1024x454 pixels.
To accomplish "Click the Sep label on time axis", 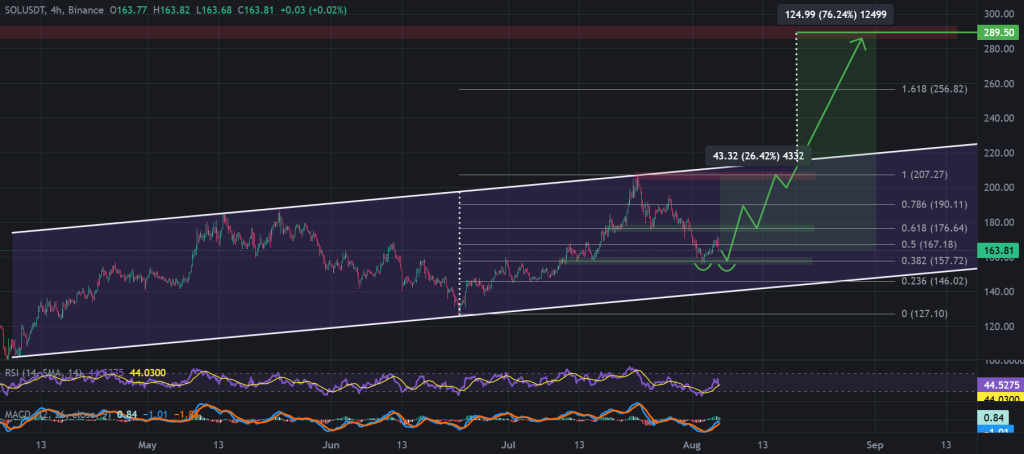I will (875, 443).
